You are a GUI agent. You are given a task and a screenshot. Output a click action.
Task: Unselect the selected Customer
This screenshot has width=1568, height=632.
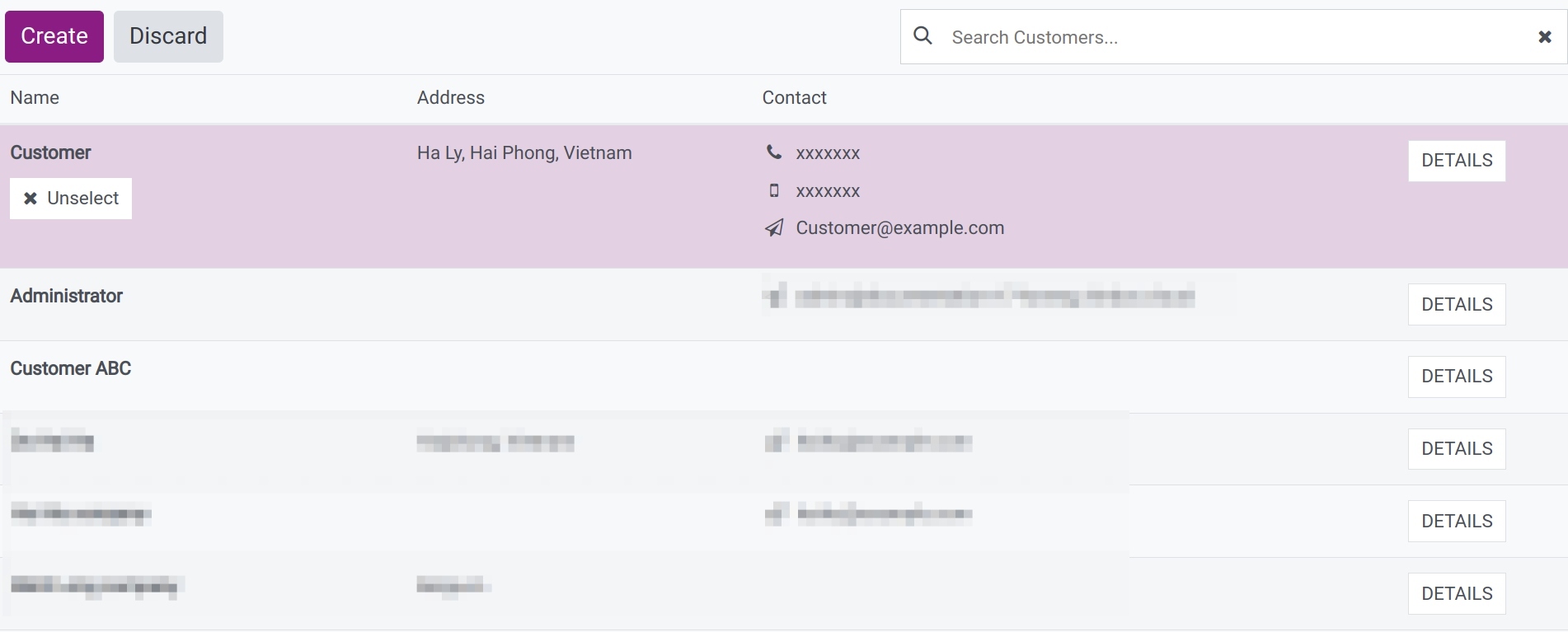coord(71,199)
